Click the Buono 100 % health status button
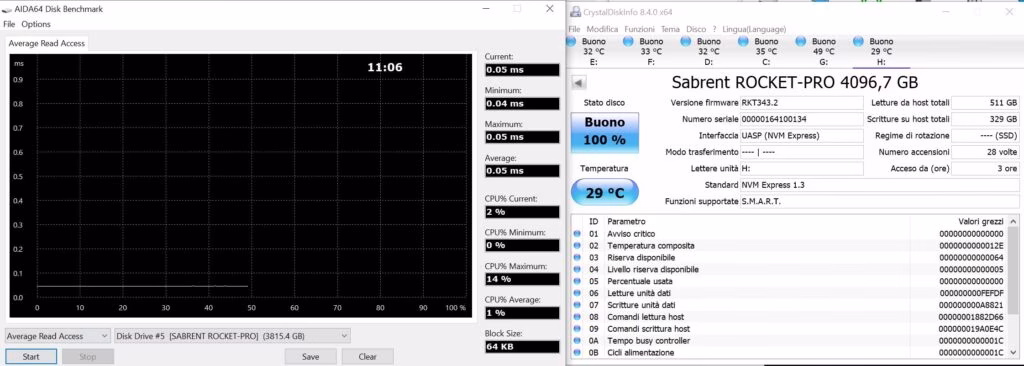1024x366 pixels. 605,133
